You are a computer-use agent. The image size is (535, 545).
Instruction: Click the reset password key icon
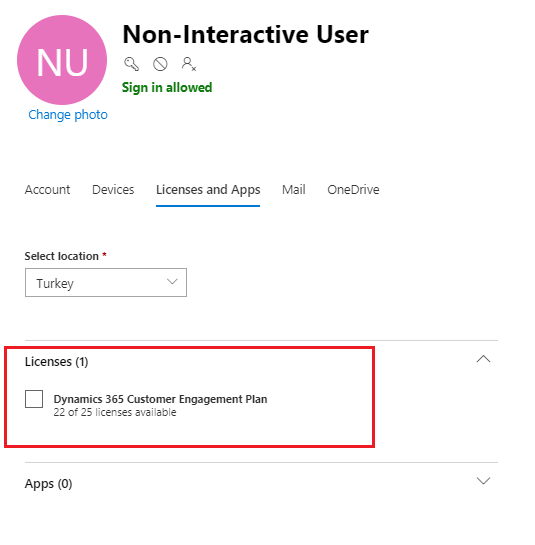tap(131, 64)
